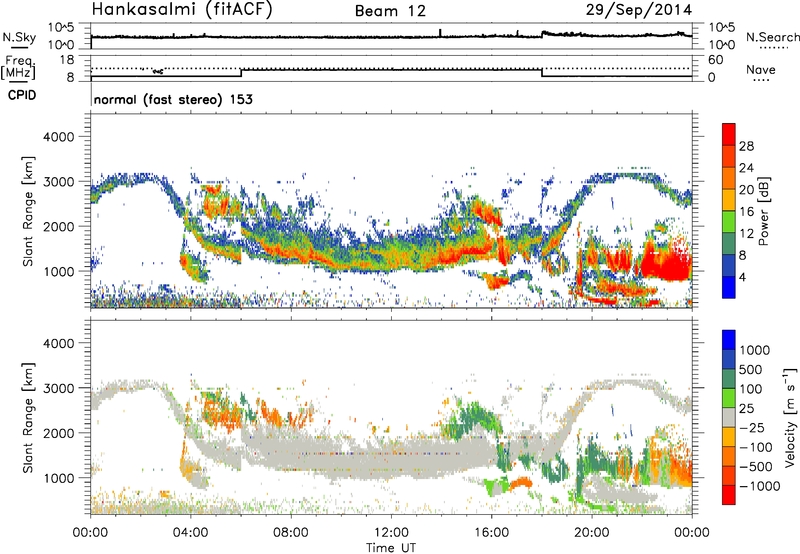Click the 4000 tick of the power panel
This screenshot has width=800, height=554.
pyautogui.click(x=59, y=137)
